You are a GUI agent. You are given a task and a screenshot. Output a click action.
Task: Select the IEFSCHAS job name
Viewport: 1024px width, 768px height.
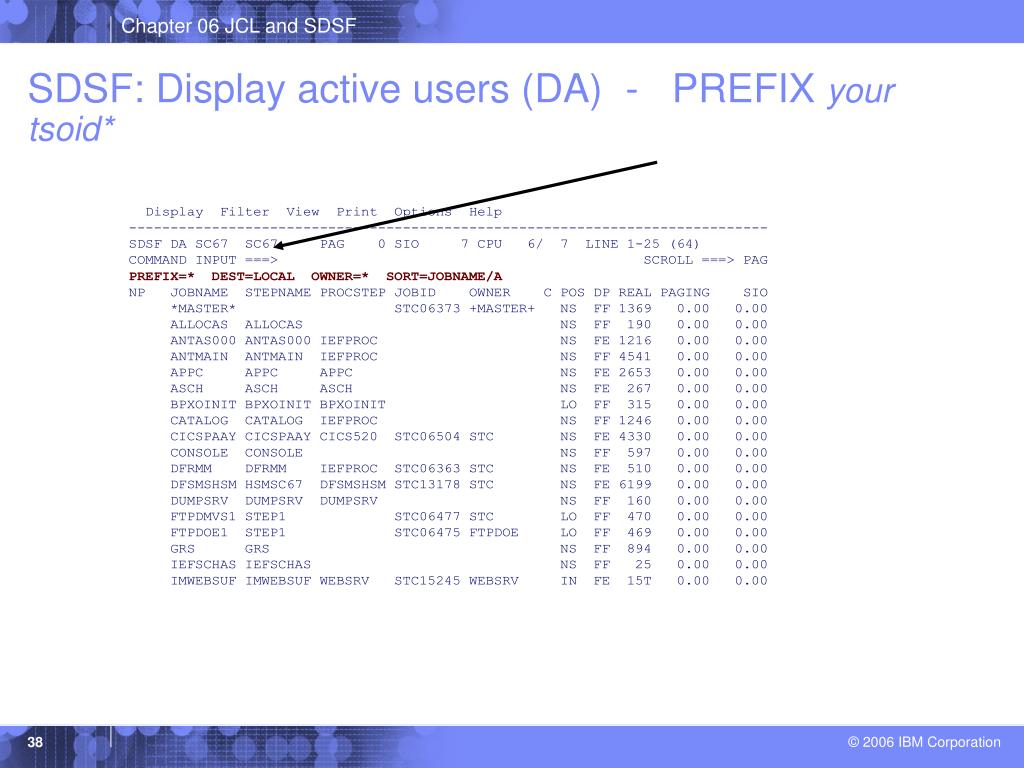pyautogui.click(x=203, y=565)
